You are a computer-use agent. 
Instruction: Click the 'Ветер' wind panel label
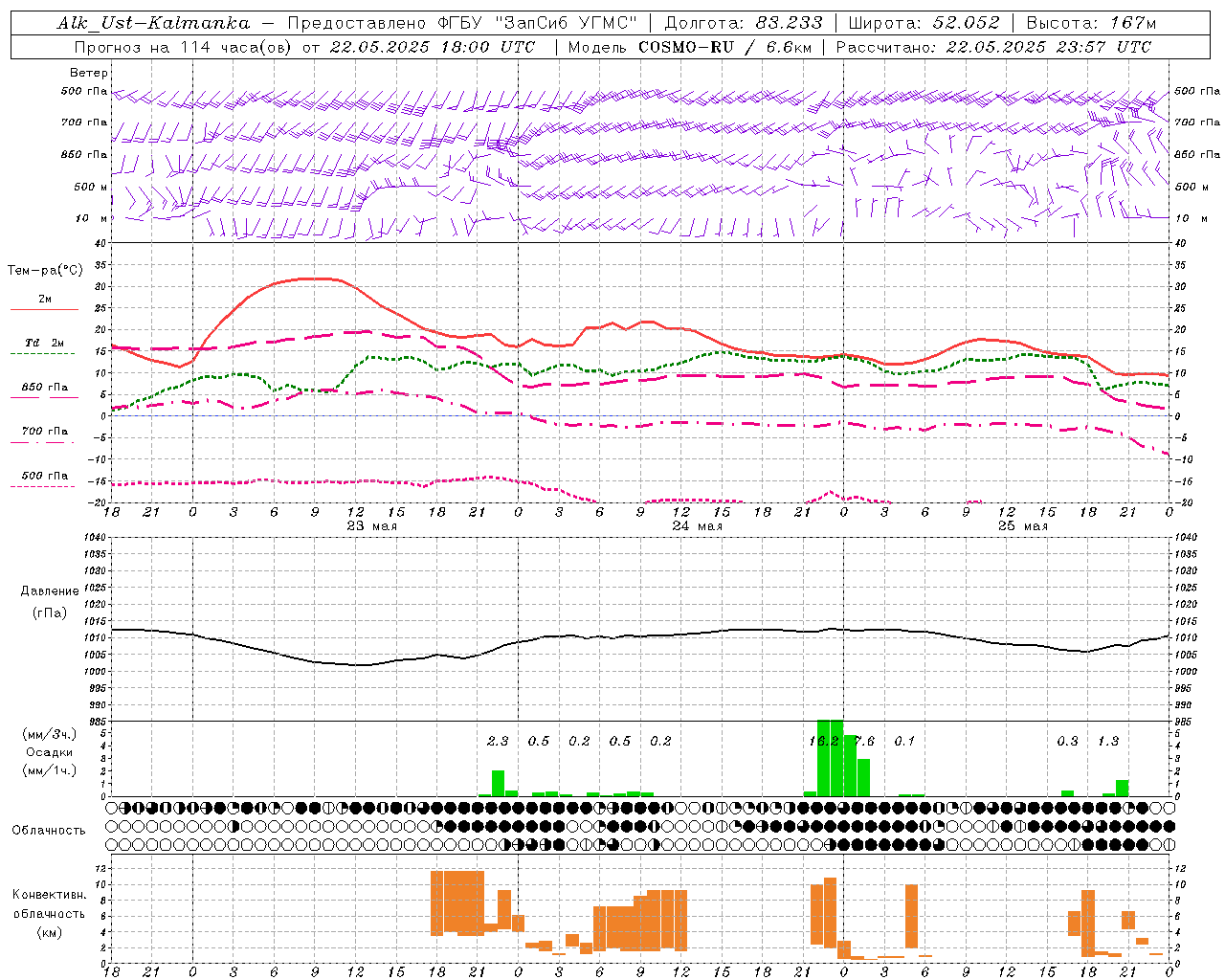click(89, 73)
